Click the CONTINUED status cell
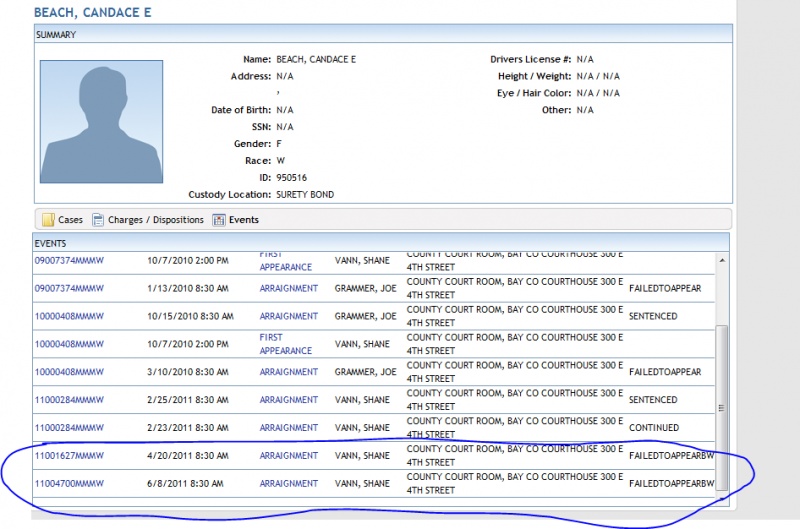The image size is (800, 529). [x=654, y=427]
